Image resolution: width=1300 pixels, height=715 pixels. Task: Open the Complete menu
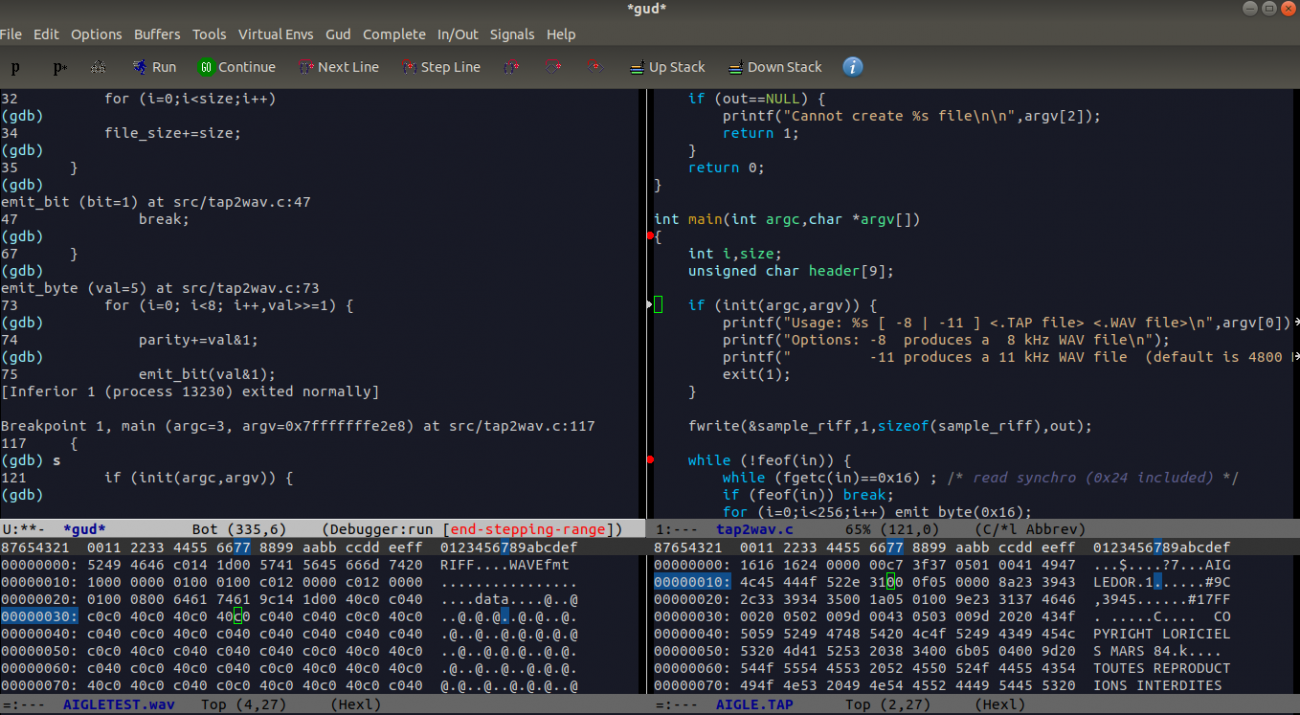tap(394, 34)
